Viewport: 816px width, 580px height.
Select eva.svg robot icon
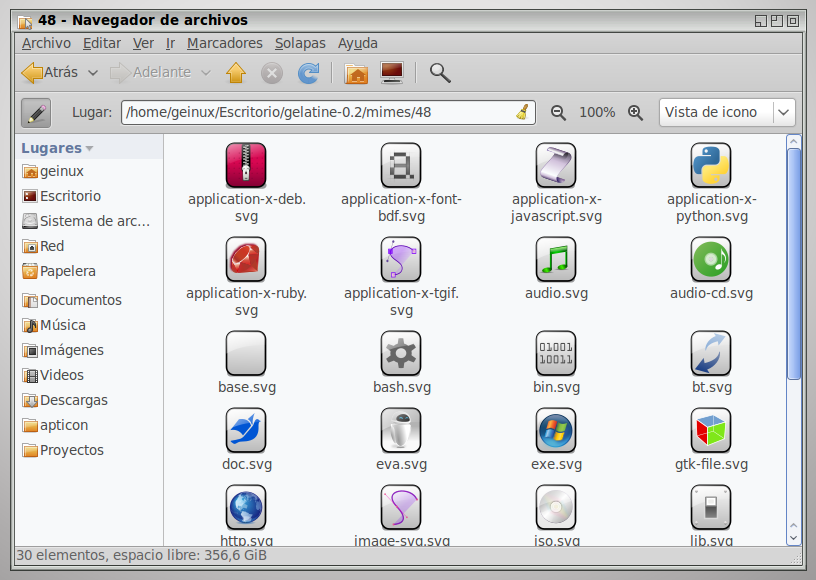[401, 431]
